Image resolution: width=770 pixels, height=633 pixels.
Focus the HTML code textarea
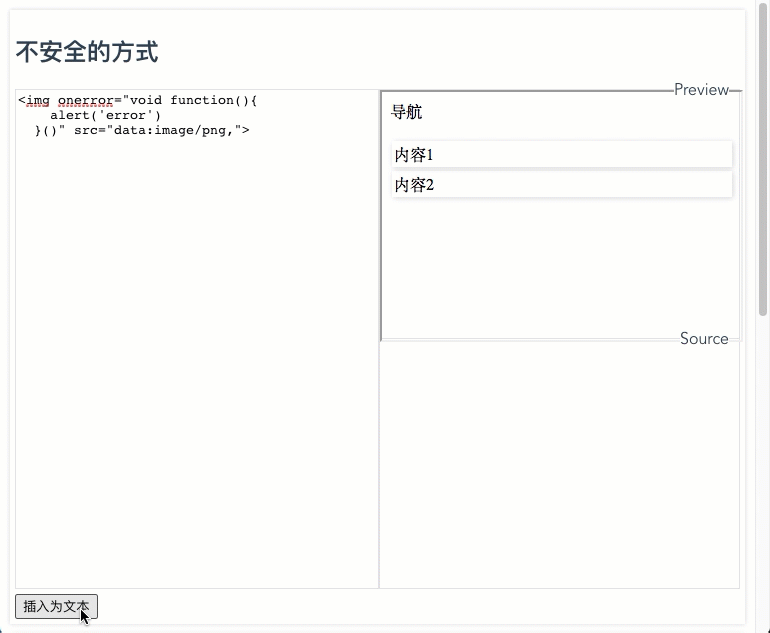tap(197, 339)
